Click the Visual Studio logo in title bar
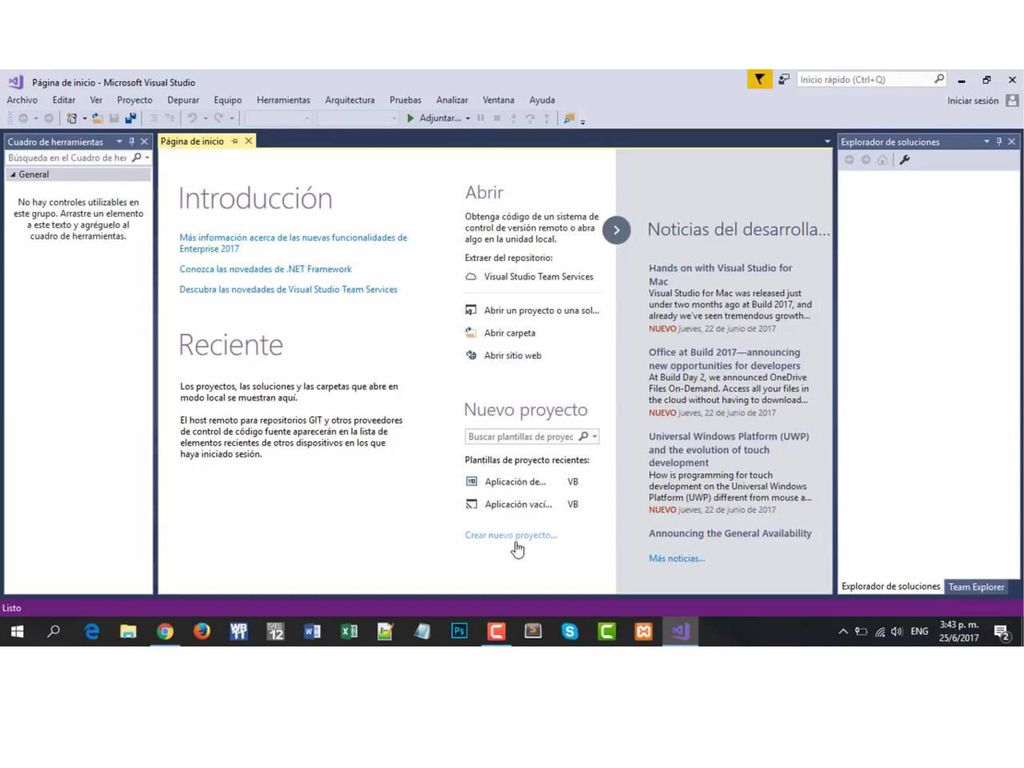The width and height of the screenshot is (1024, 768). pyautogui.click(x=16, y=82)
